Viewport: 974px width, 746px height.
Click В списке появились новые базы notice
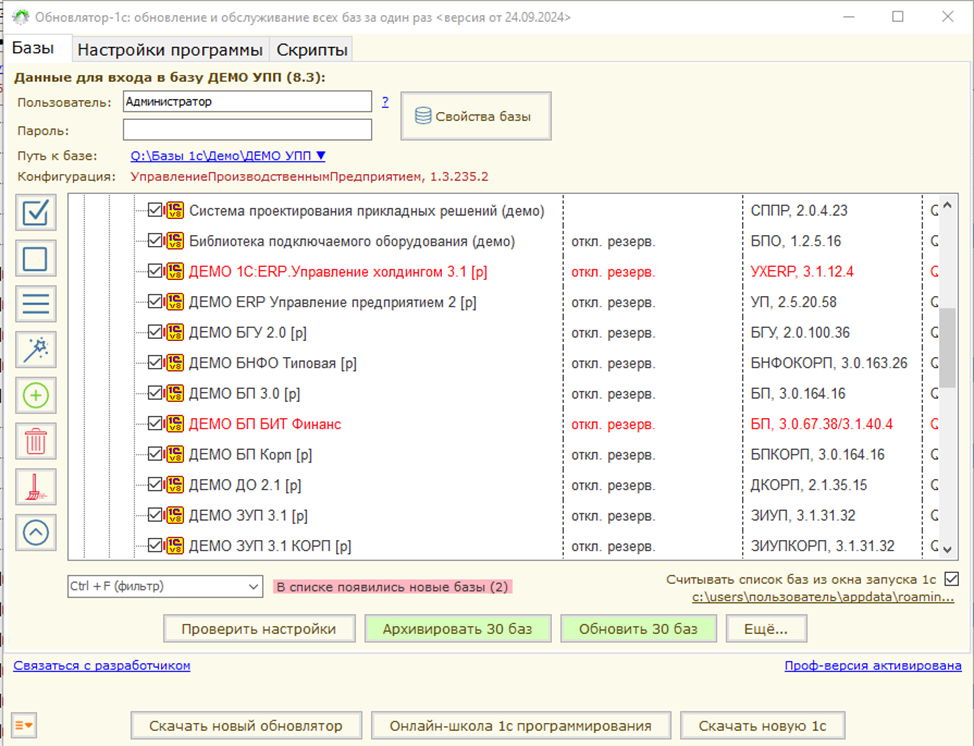(393, 587)
